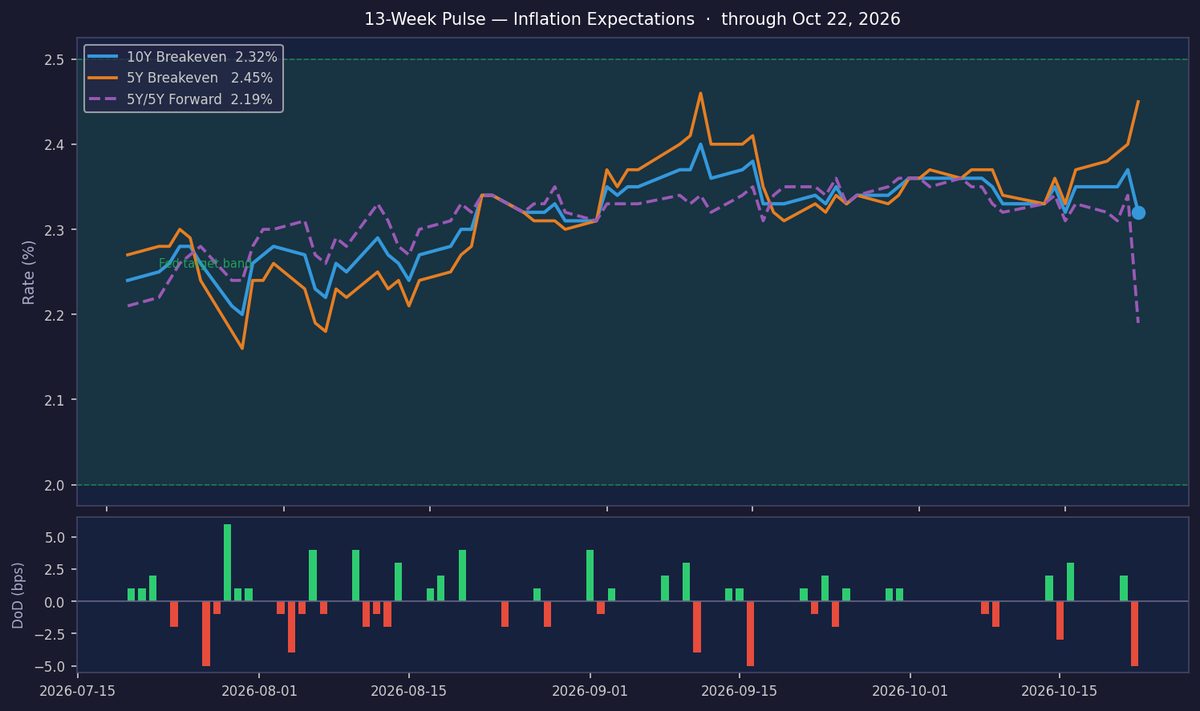The width and height of the screenshot is (1200, 711).
Task: Click the 'DoD (bps)' y-axis label
Action: [18, 595]
